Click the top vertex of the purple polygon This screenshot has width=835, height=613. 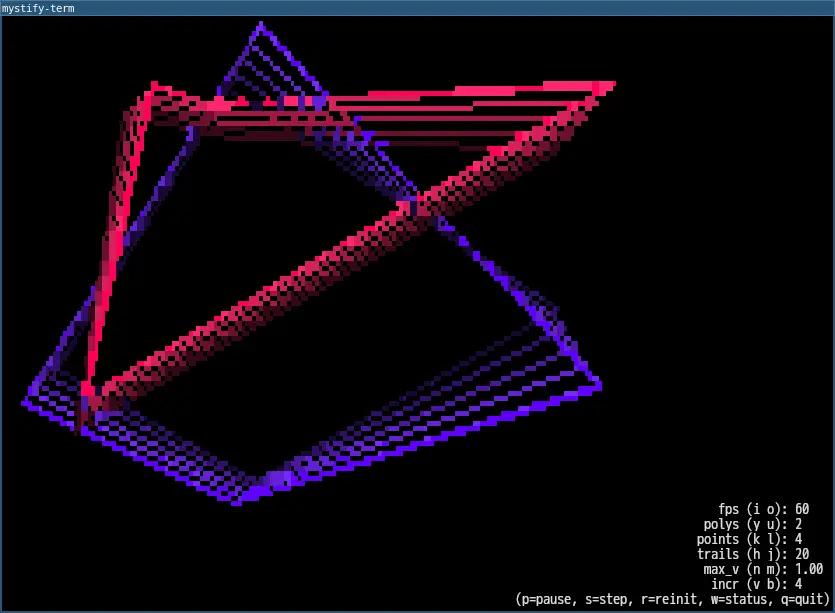[x=260, y=27]
